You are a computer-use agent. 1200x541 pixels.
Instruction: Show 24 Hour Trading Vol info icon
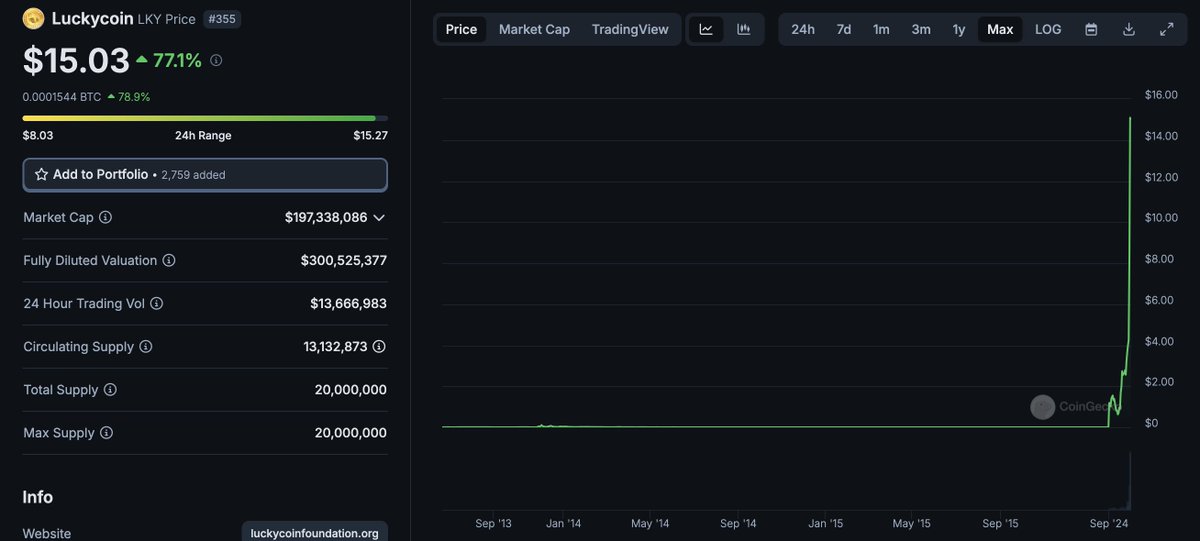(x=157, y=303)
